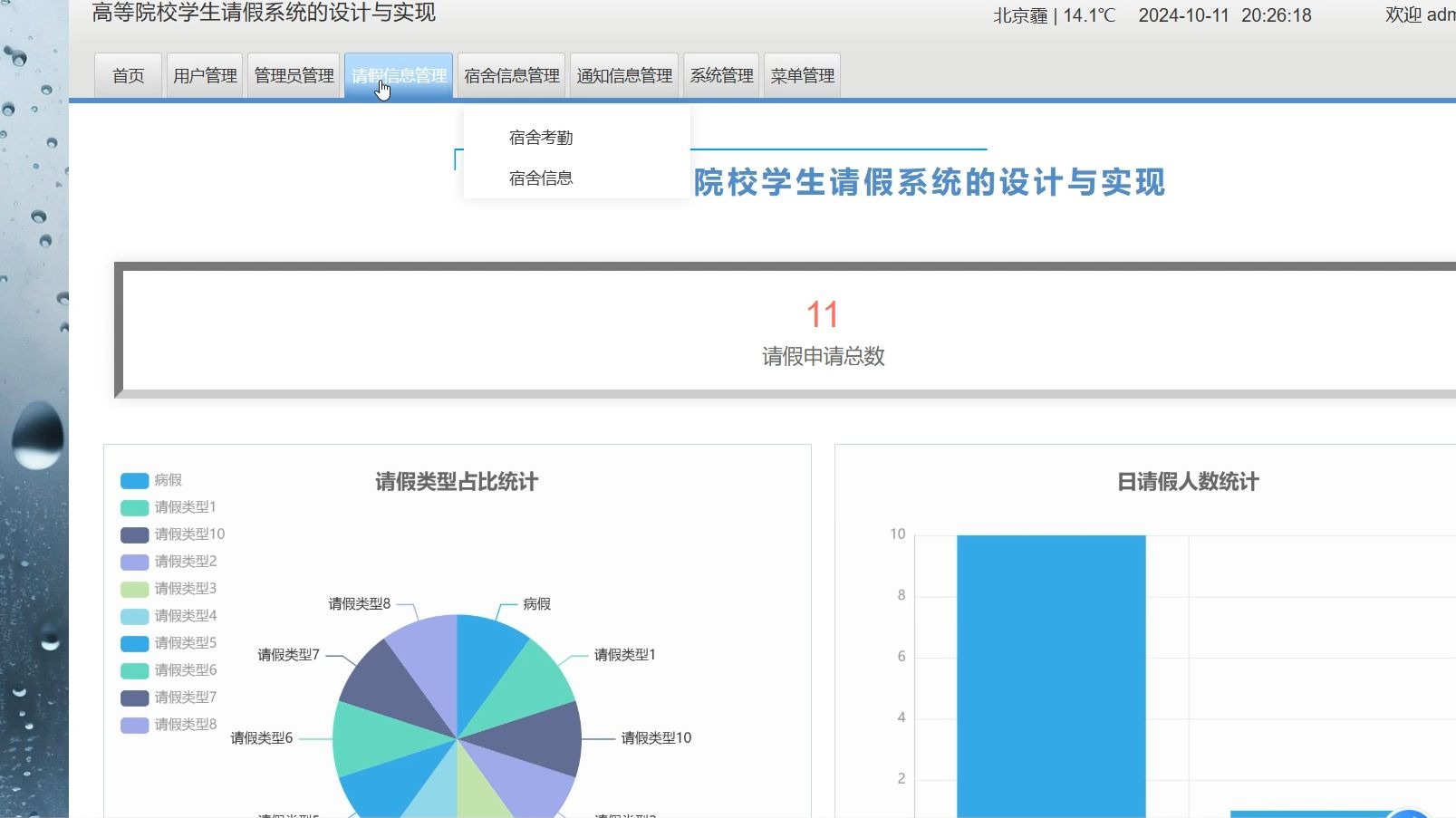Click the site title 高等院校学生请假系统的设计与实现
Viewport: 1456px width, 818px height.
tap(264, 13)
